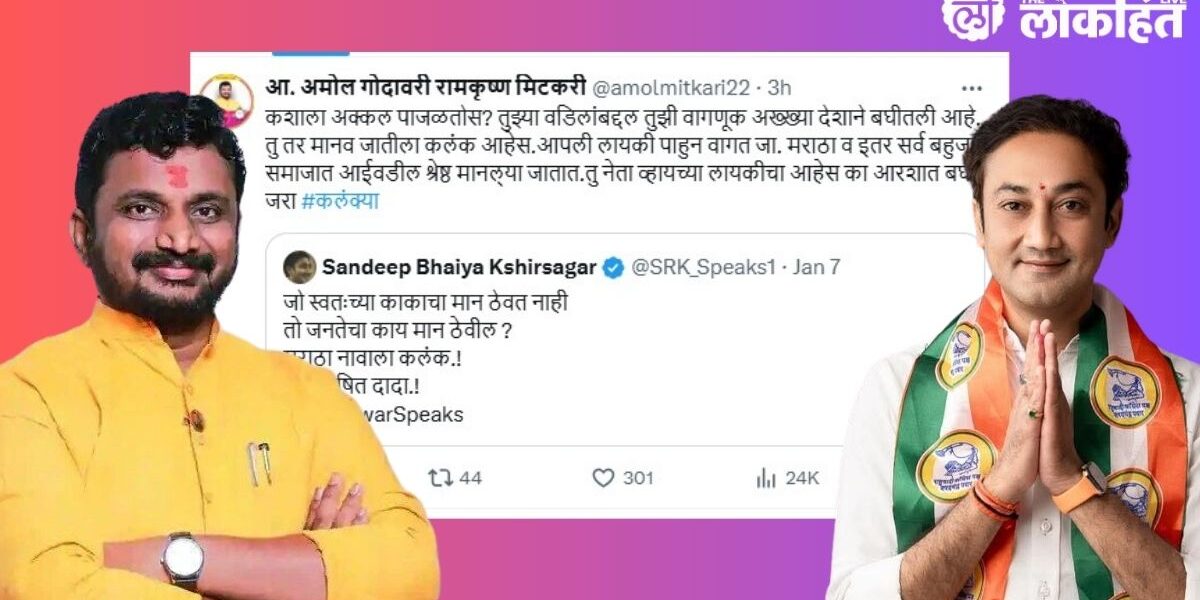Like the tweet with the heart icon
Viewport: 1200px width, 600px height.
(x=603, y=478)
